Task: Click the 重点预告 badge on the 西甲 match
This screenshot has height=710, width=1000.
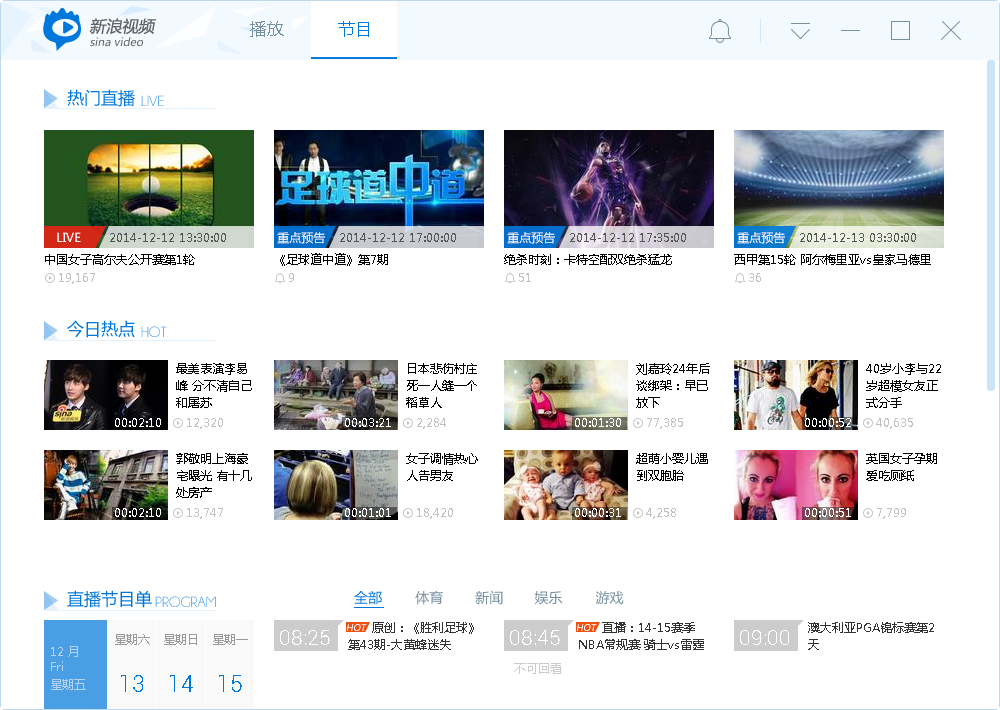Action: [758, 237]
